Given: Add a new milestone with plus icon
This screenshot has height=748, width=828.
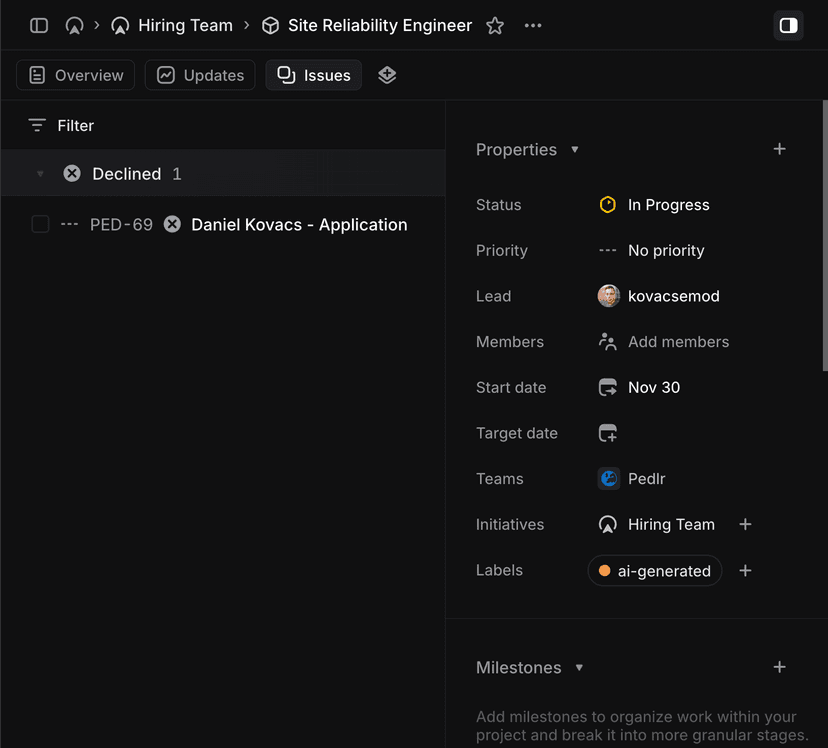Looking at the screenshot, I should [x=779, y=667].
